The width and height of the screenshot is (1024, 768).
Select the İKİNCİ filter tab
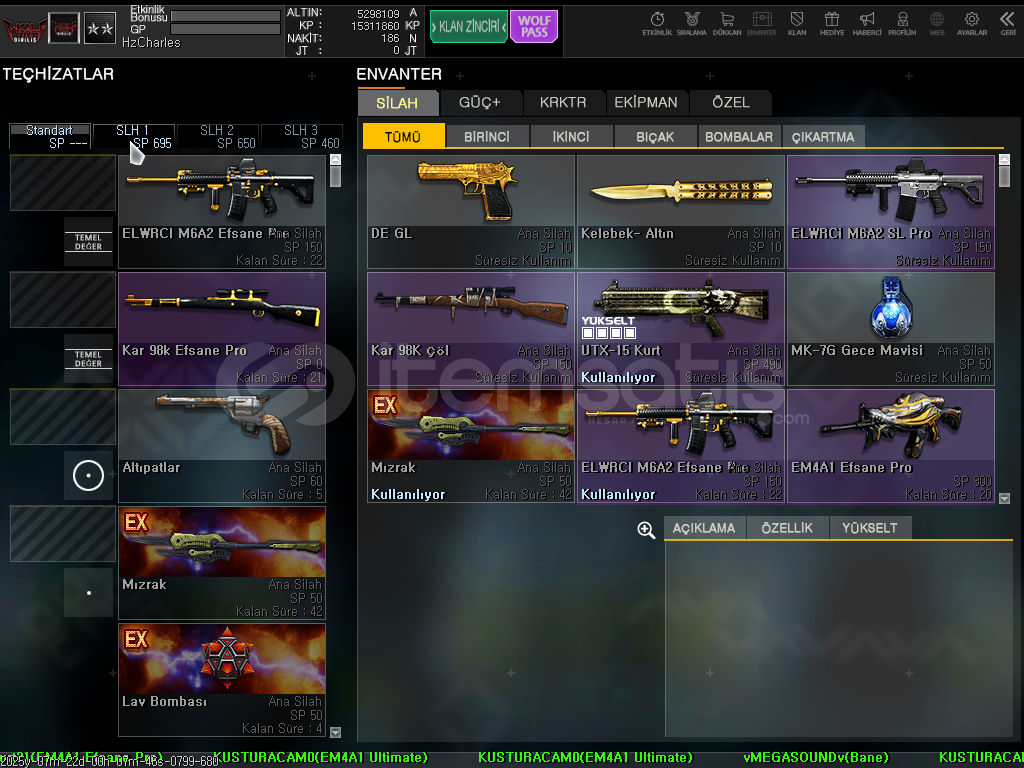click(x=571, y=136)
